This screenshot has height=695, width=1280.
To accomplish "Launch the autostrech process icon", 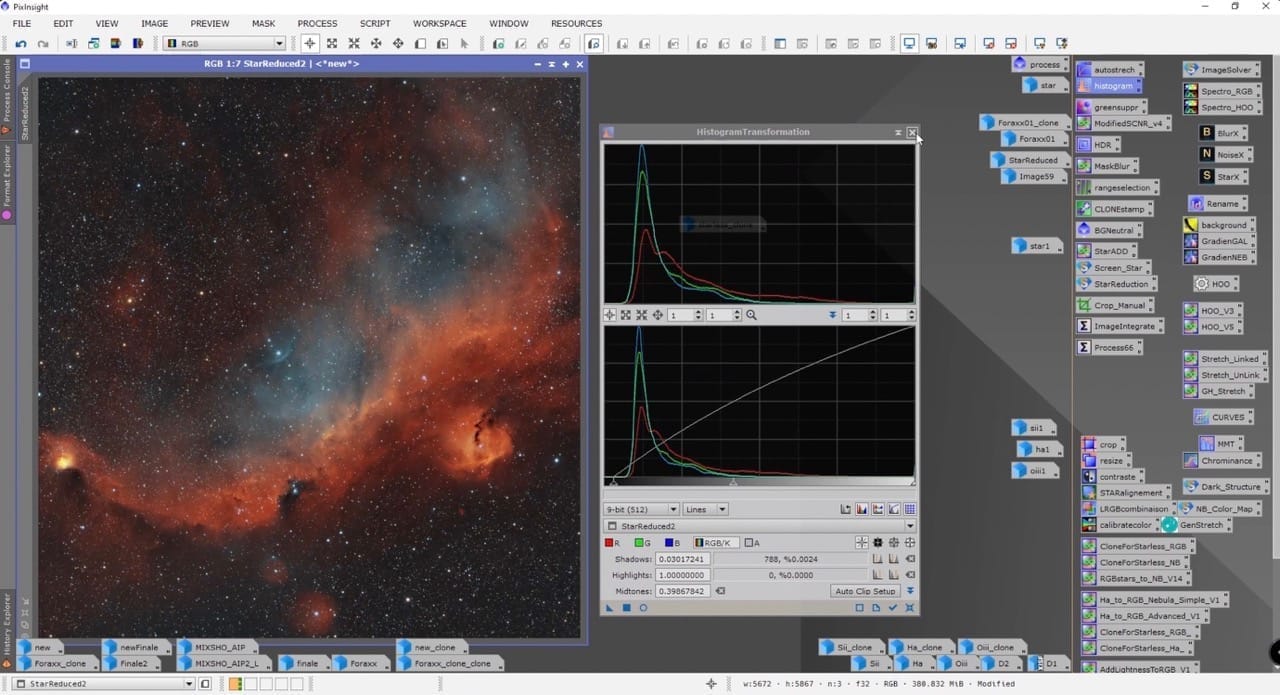I will (x=1108, y=70).
